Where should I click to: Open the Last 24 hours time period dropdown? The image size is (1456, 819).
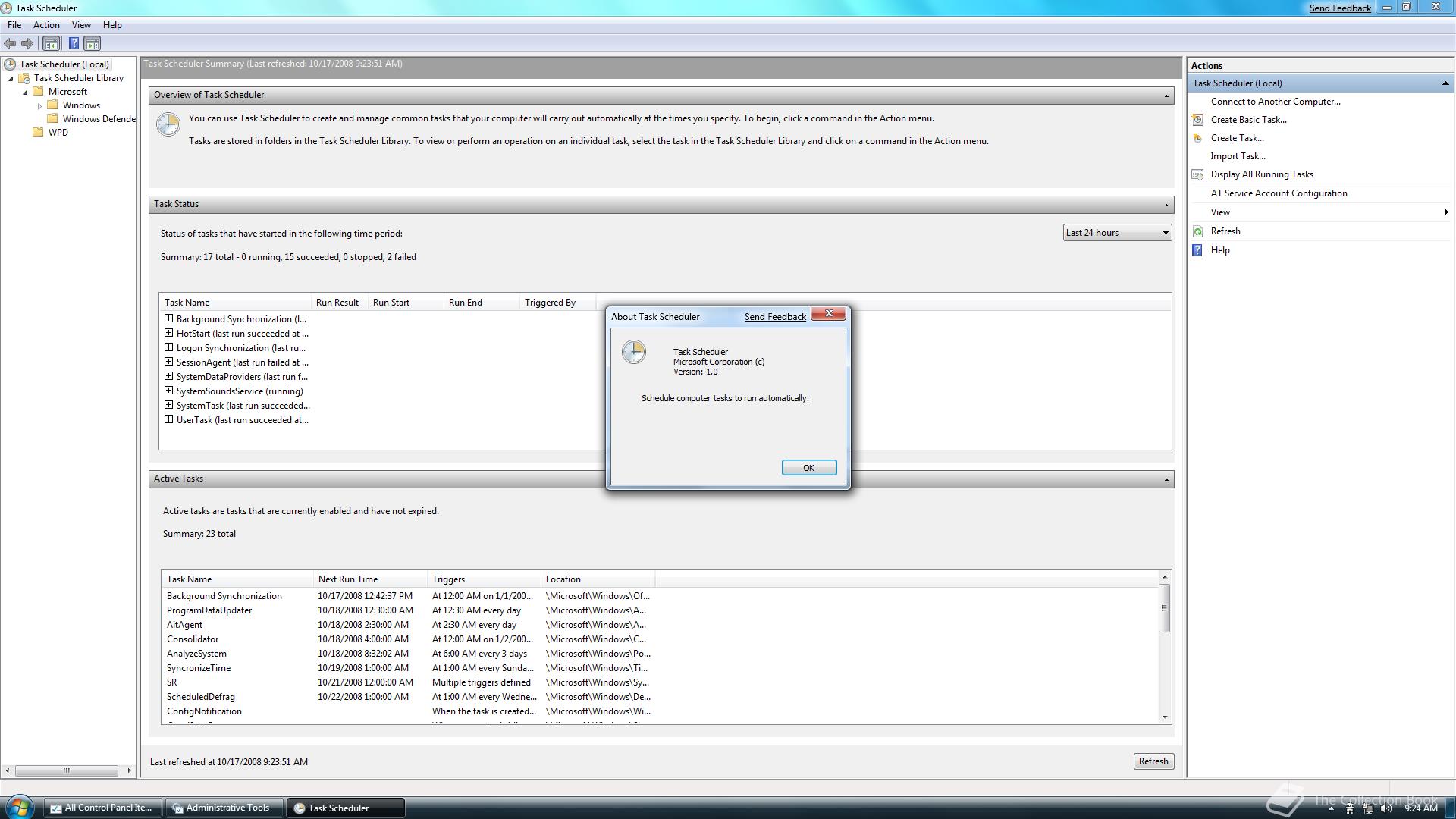[x=1117, y=233]
